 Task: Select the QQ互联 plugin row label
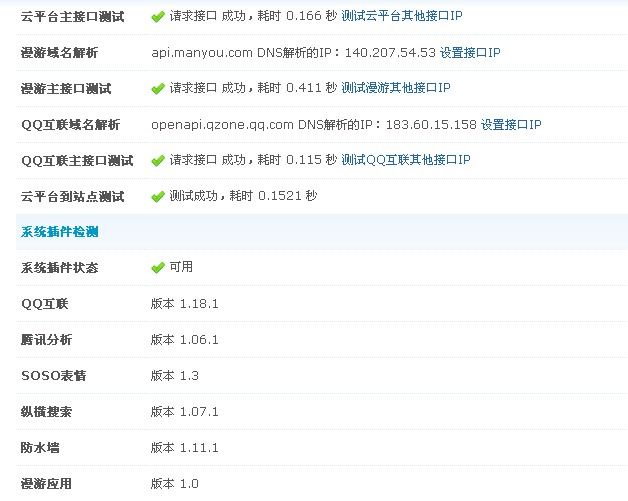(x=44, y=304)
